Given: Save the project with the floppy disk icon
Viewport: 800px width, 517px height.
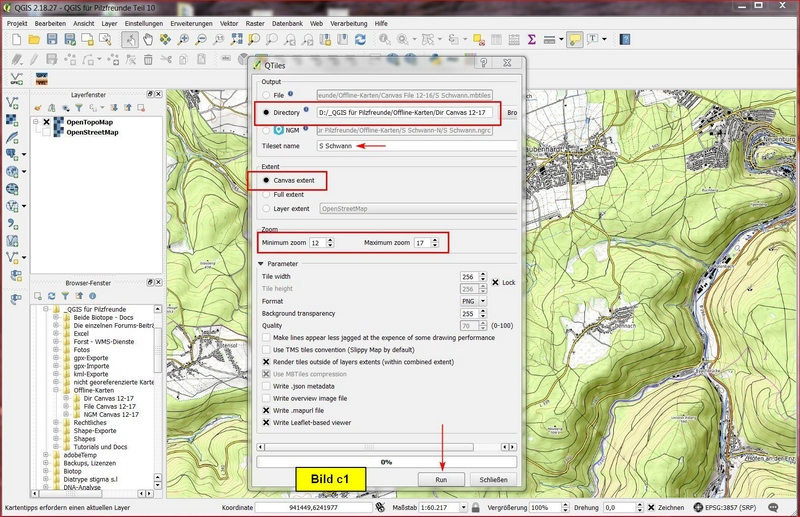Looking at the screenshot, I should pyautogui.click(x=52, y=39).
